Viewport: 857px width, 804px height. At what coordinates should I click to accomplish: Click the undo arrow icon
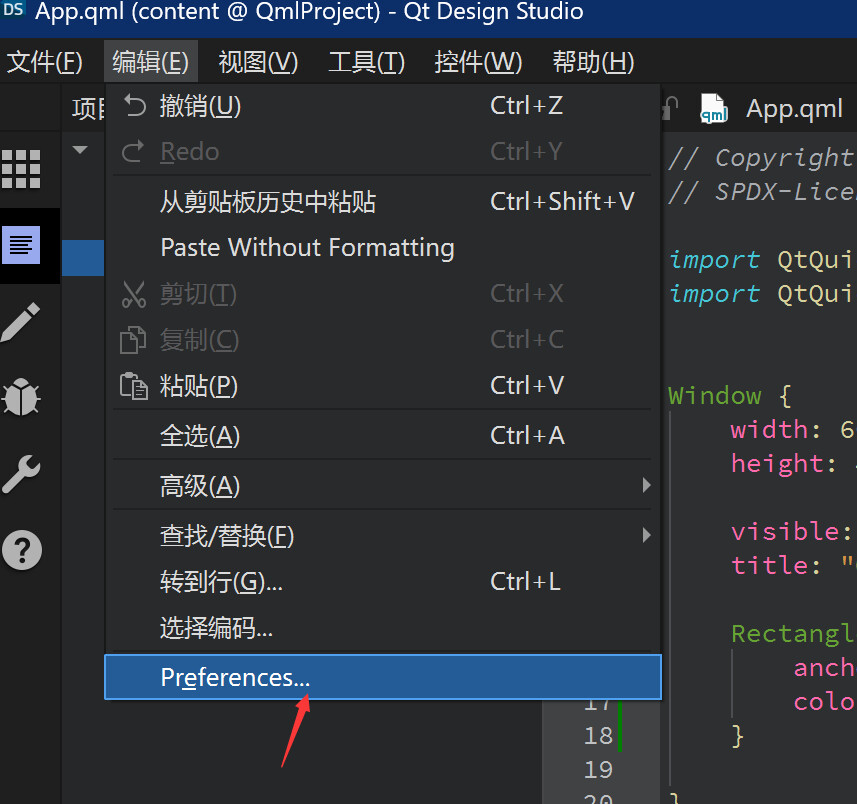[134, 105]
